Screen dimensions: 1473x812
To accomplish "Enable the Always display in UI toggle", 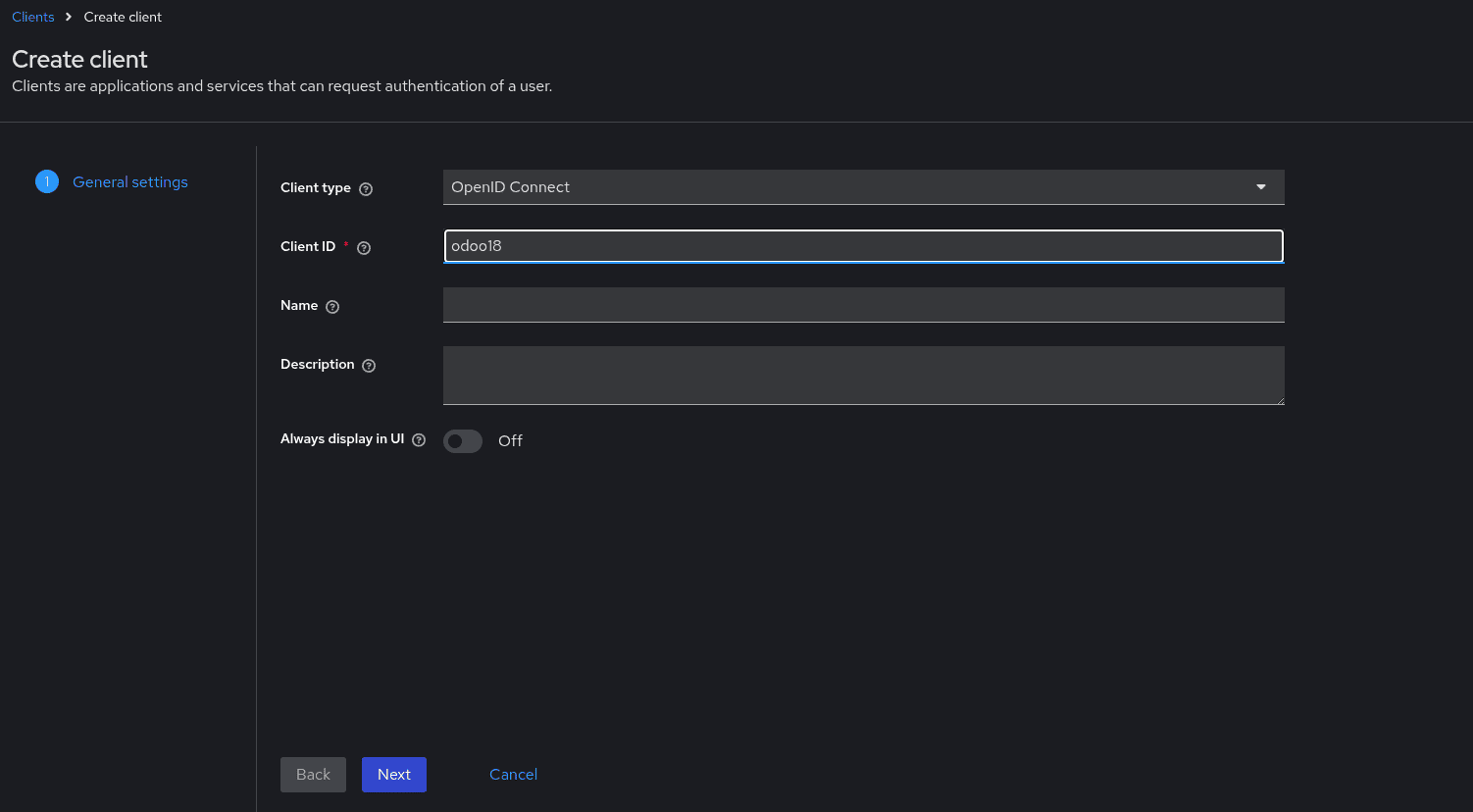I will point(462,440).
